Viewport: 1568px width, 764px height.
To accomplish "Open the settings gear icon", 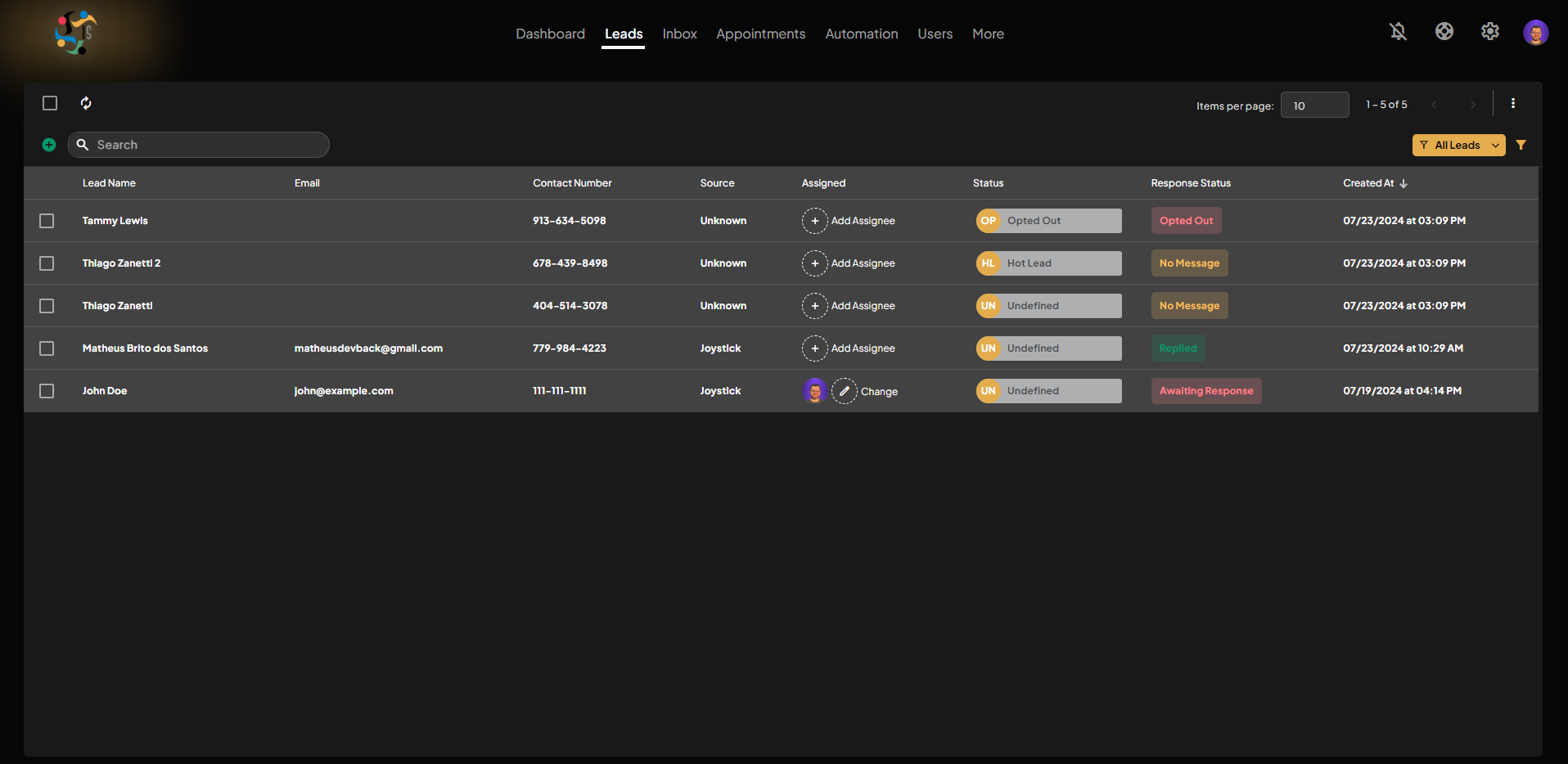I will [x=1489, y=32].
